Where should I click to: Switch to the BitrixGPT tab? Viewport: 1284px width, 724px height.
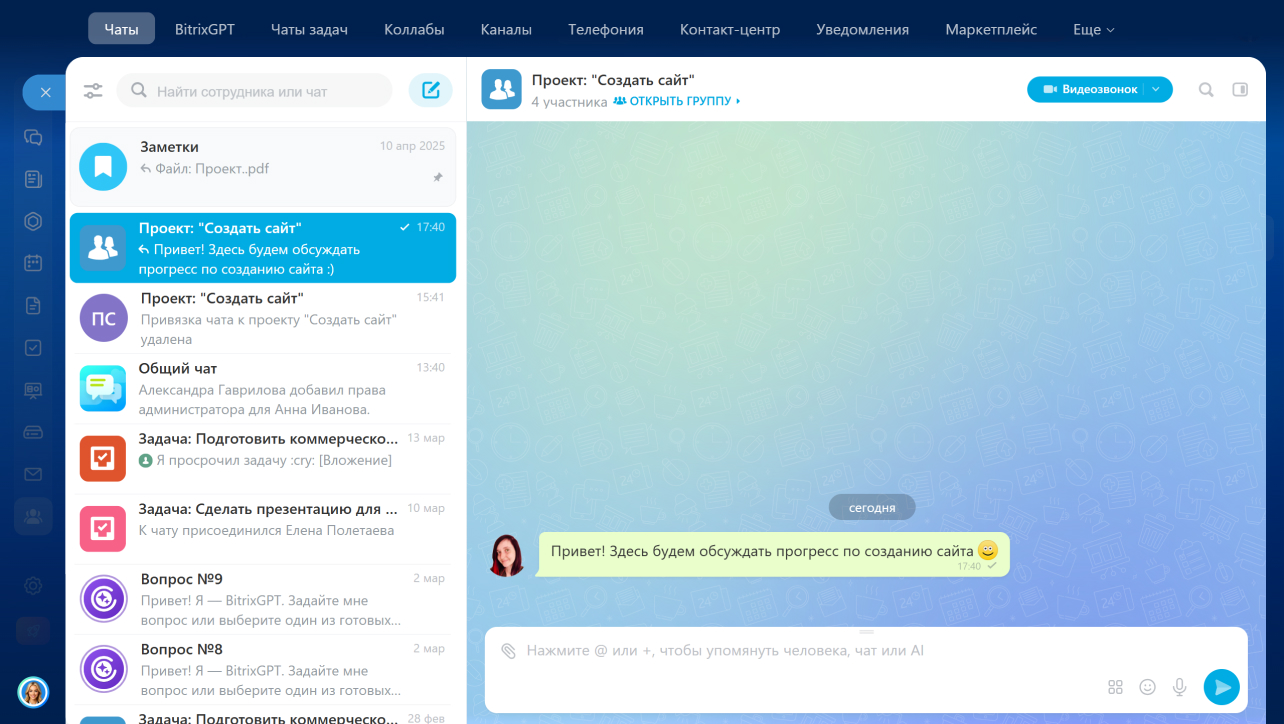point(204,30)
